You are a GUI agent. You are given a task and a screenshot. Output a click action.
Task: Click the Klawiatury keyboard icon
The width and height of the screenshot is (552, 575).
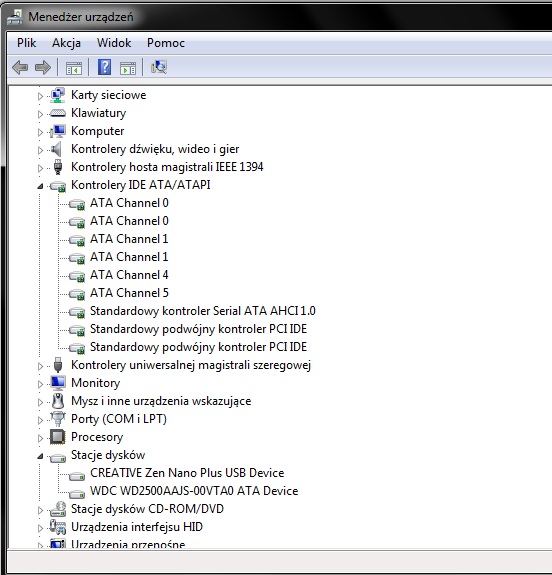(x=58, y=113)
